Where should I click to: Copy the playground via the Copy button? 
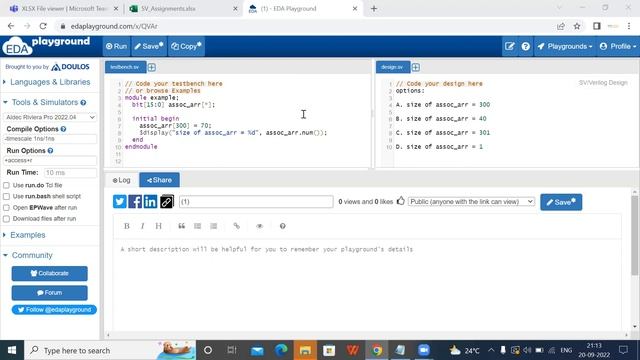(x=186, y=47)
